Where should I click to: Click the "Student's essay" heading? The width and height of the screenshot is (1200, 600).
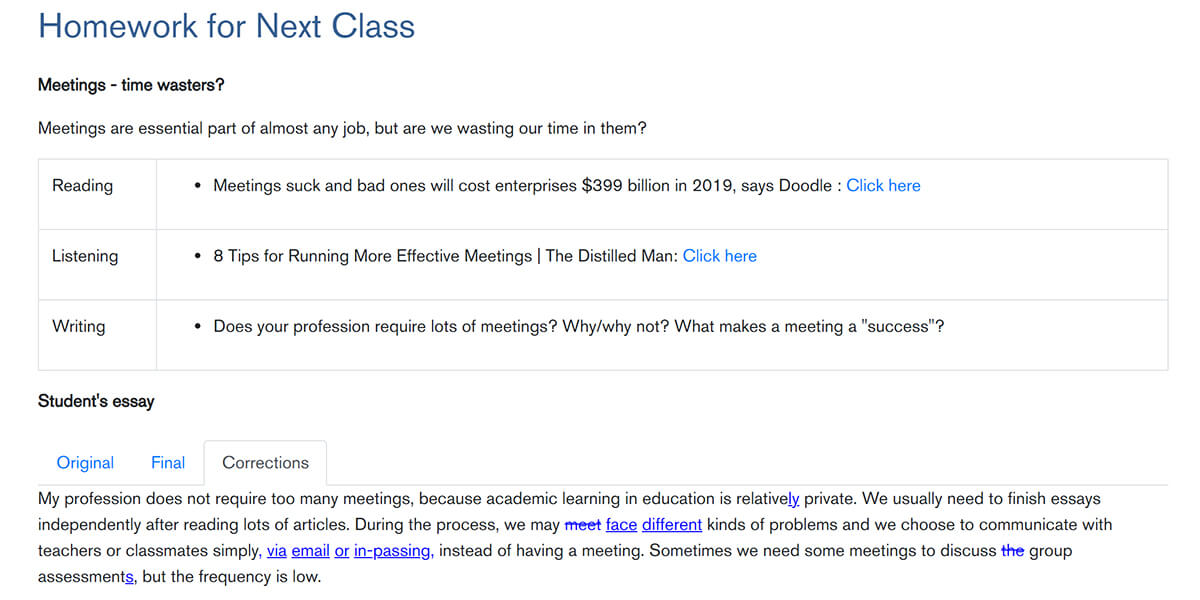(x=96, y=401)
